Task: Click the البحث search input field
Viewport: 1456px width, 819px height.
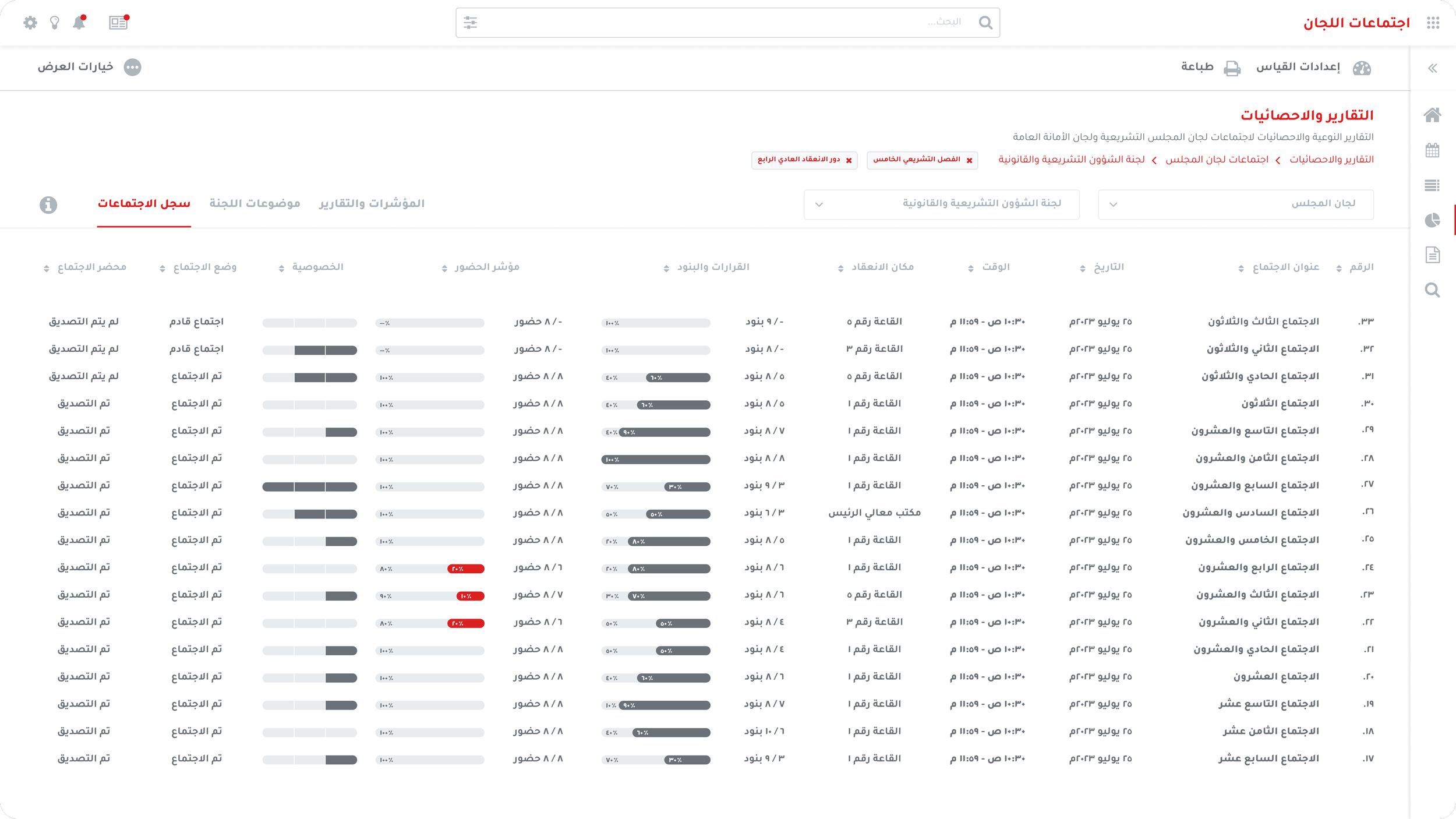Action: point(728,23)
